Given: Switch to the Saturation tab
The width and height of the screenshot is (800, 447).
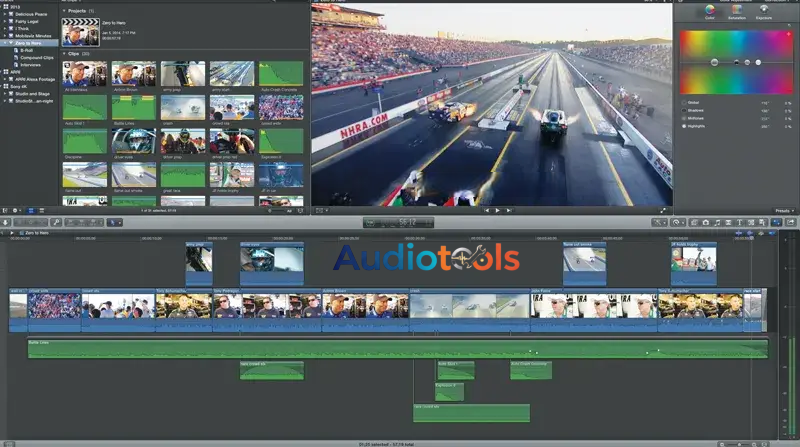Looking at the screenshot, I should 737,12.
